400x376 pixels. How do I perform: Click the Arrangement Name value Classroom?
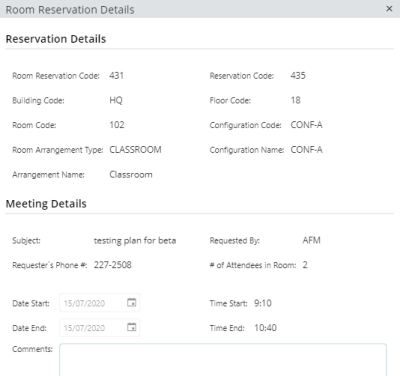point(131,175)
